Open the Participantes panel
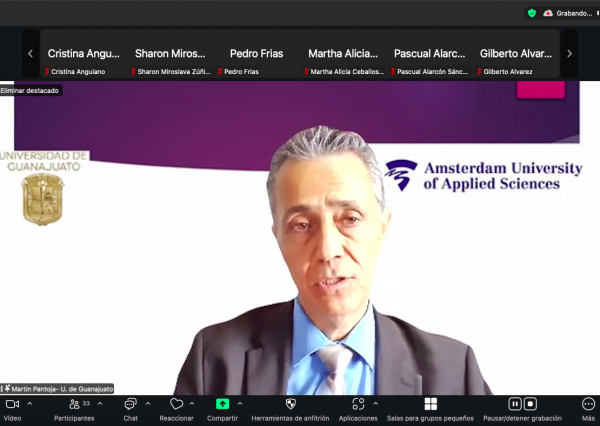Screen dimensions: 600x426 tap(74, 404)
